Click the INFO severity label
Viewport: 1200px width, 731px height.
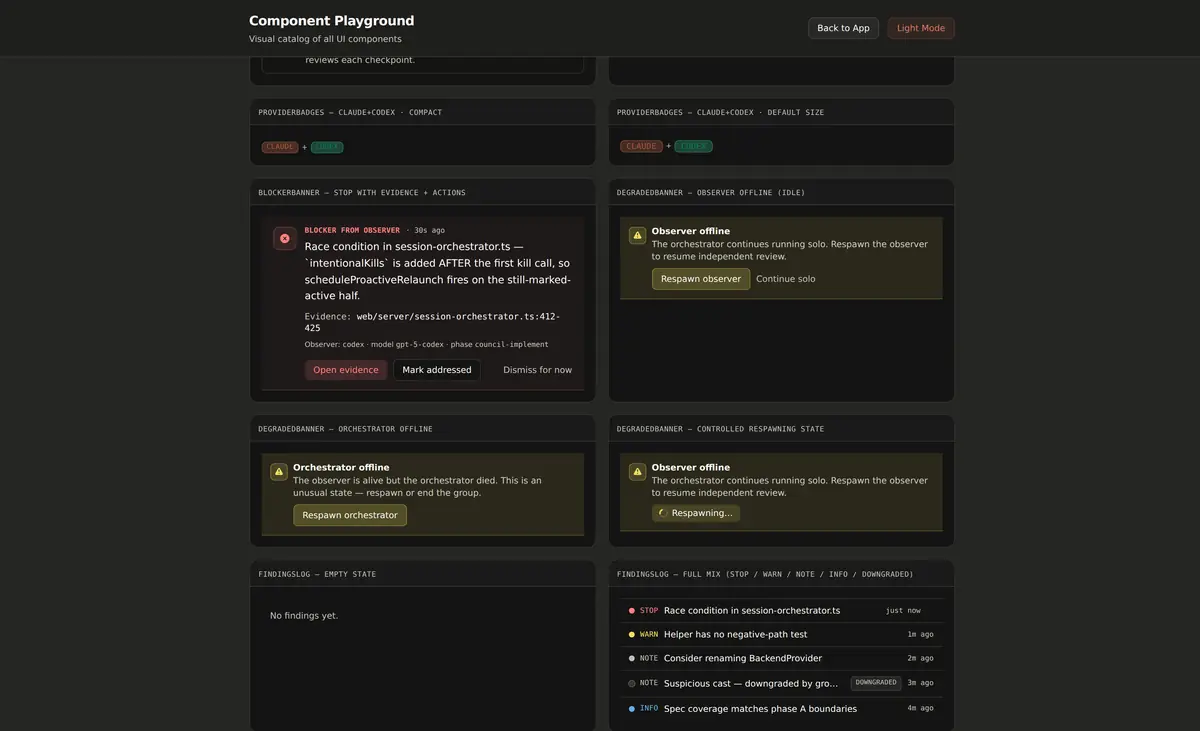click(649, 709)
